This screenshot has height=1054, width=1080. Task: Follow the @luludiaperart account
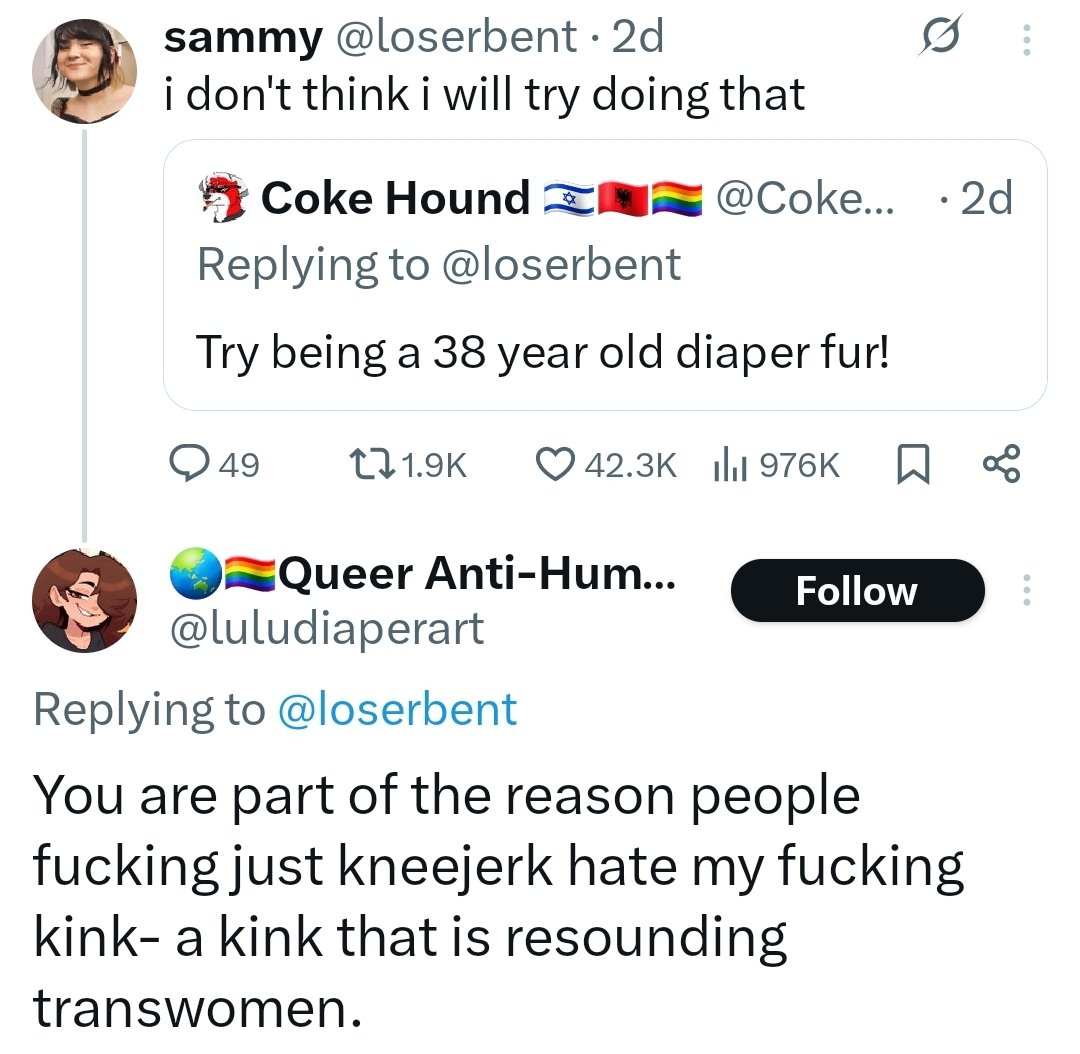[858, 590]
